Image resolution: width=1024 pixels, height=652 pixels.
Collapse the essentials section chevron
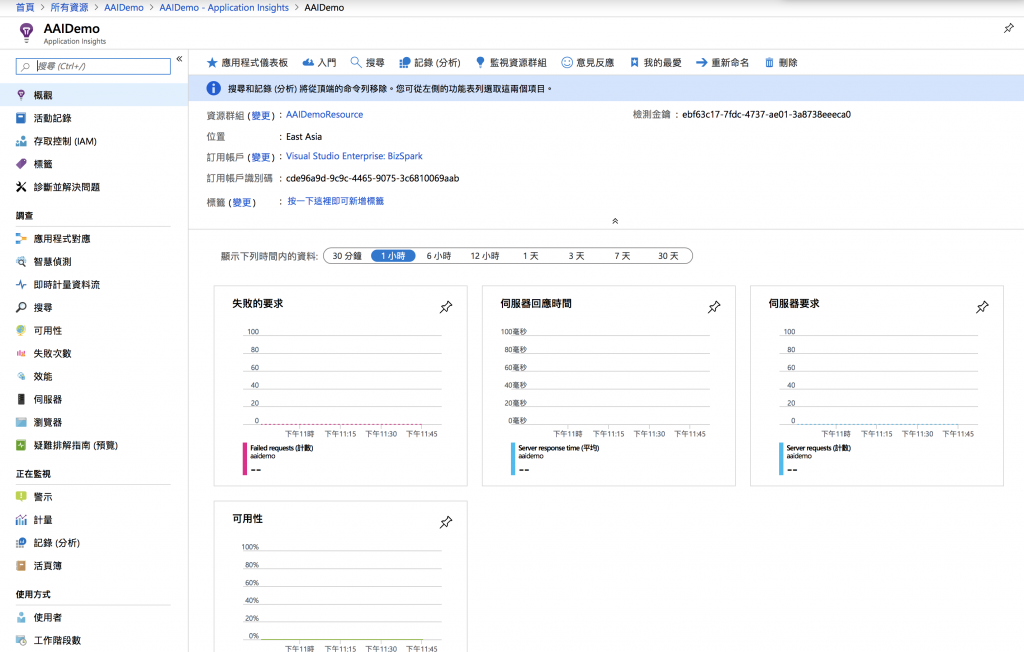coord(615,221)
